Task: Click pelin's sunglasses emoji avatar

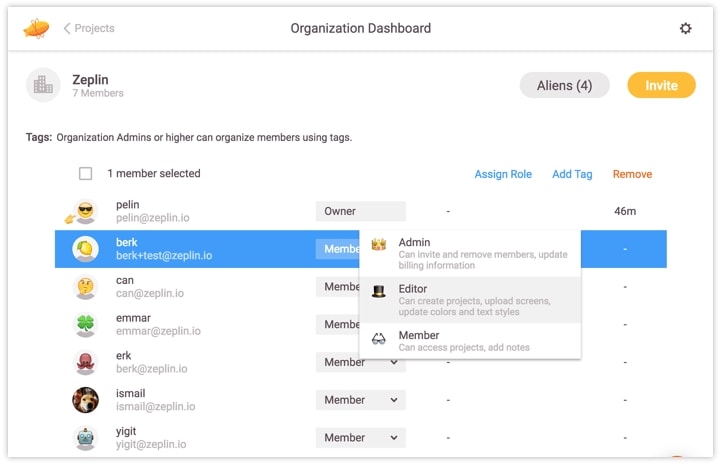Action: pos(85,211)
